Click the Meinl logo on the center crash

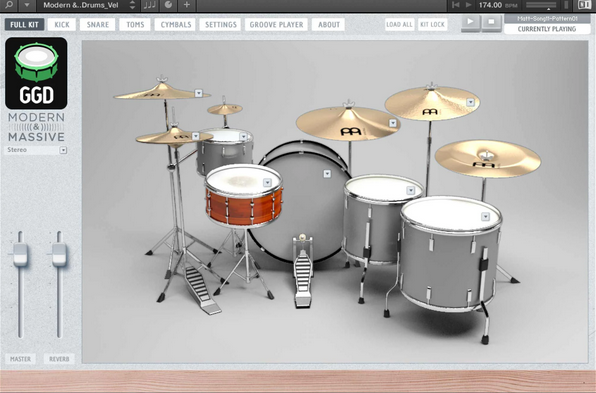tap(350, 132)
